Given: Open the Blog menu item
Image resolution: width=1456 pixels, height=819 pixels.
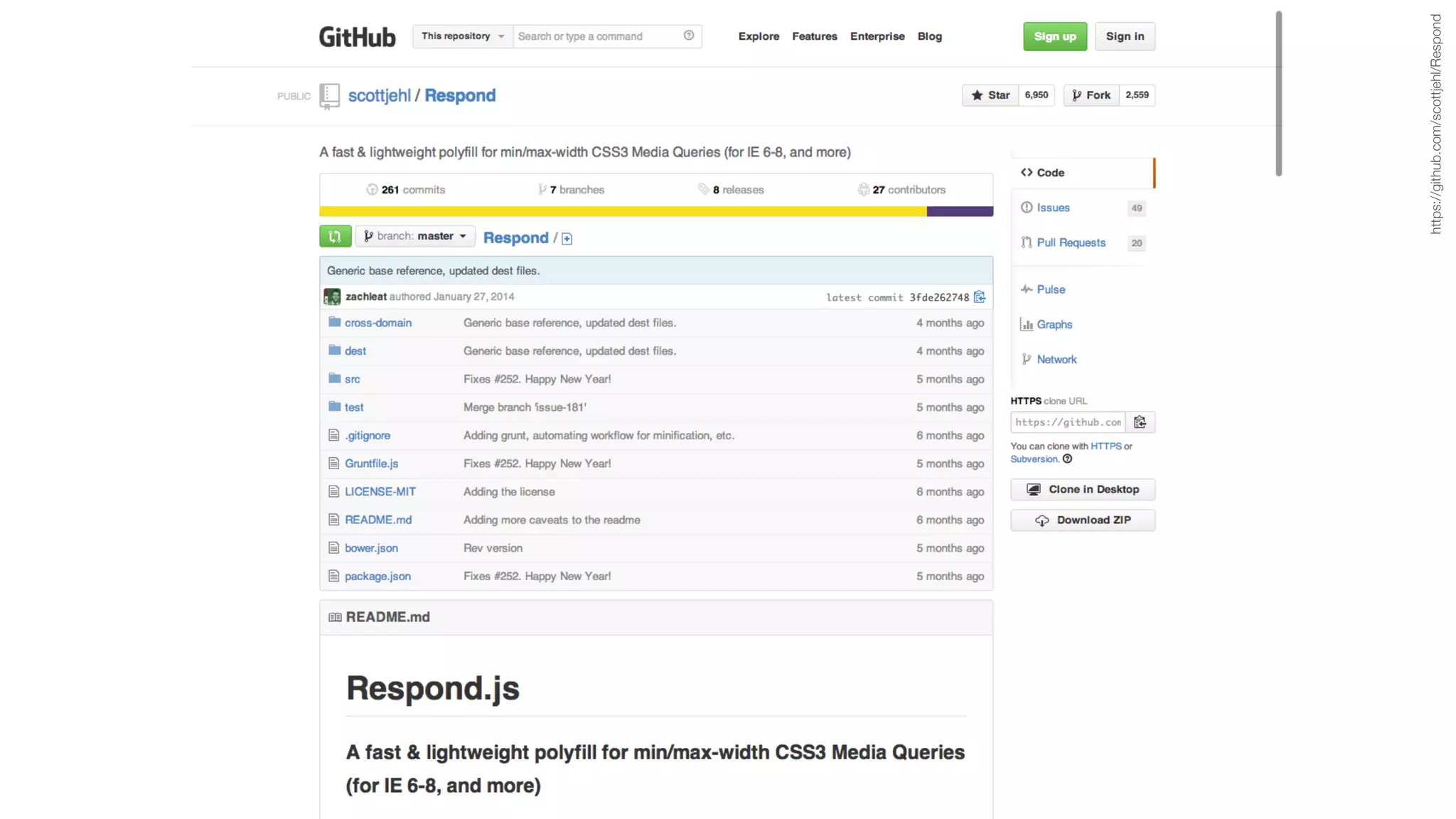Looking at the screenshot, I should click(929, 36).
